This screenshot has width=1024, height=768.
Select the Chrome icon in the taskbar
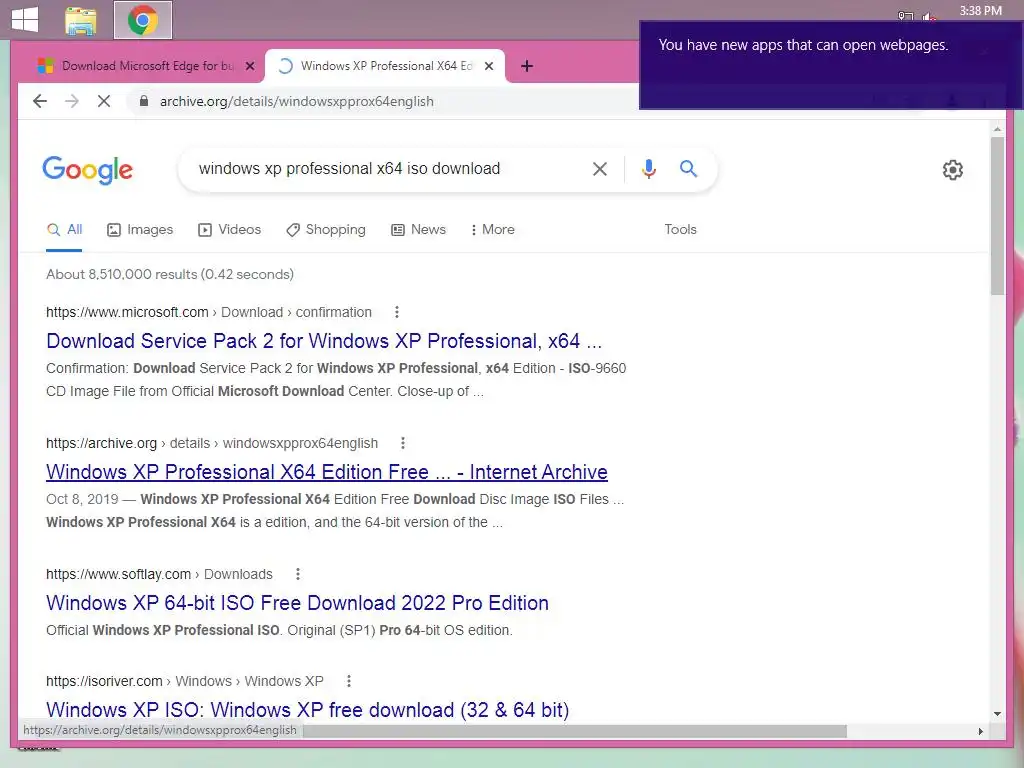click(142, 20)
